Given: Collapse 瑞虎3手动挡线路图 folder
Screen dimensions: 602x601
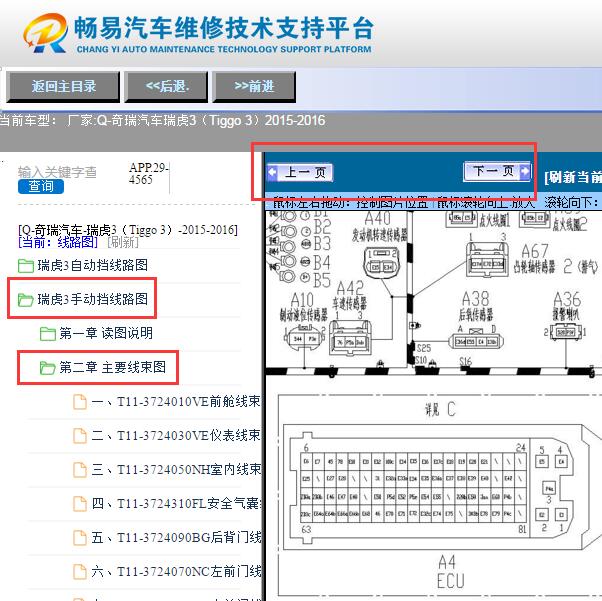Looking at the screenshot, I should (x=93, y=299).
